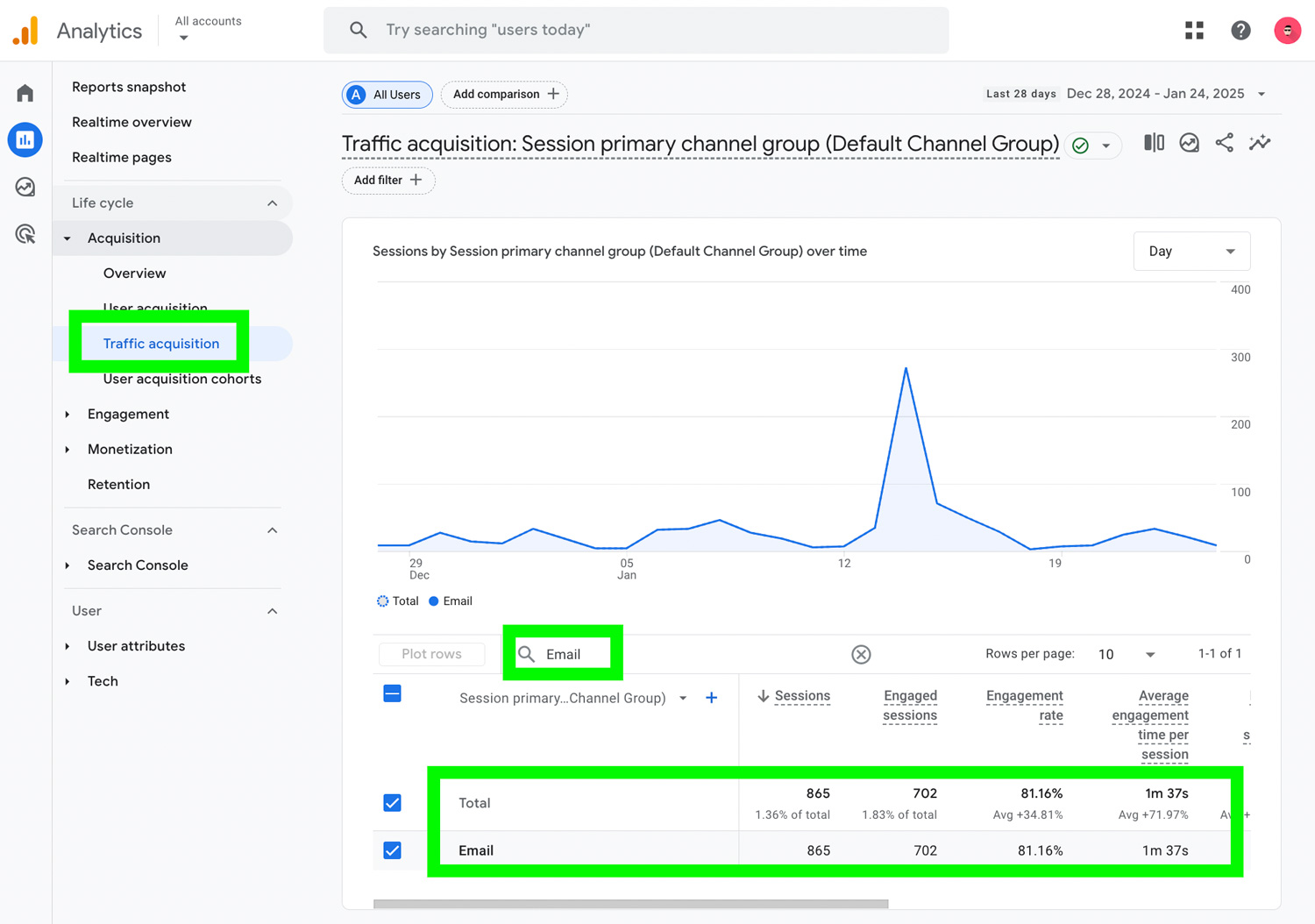
Task: Clear the table search with X icon
Action: [861, 654]
